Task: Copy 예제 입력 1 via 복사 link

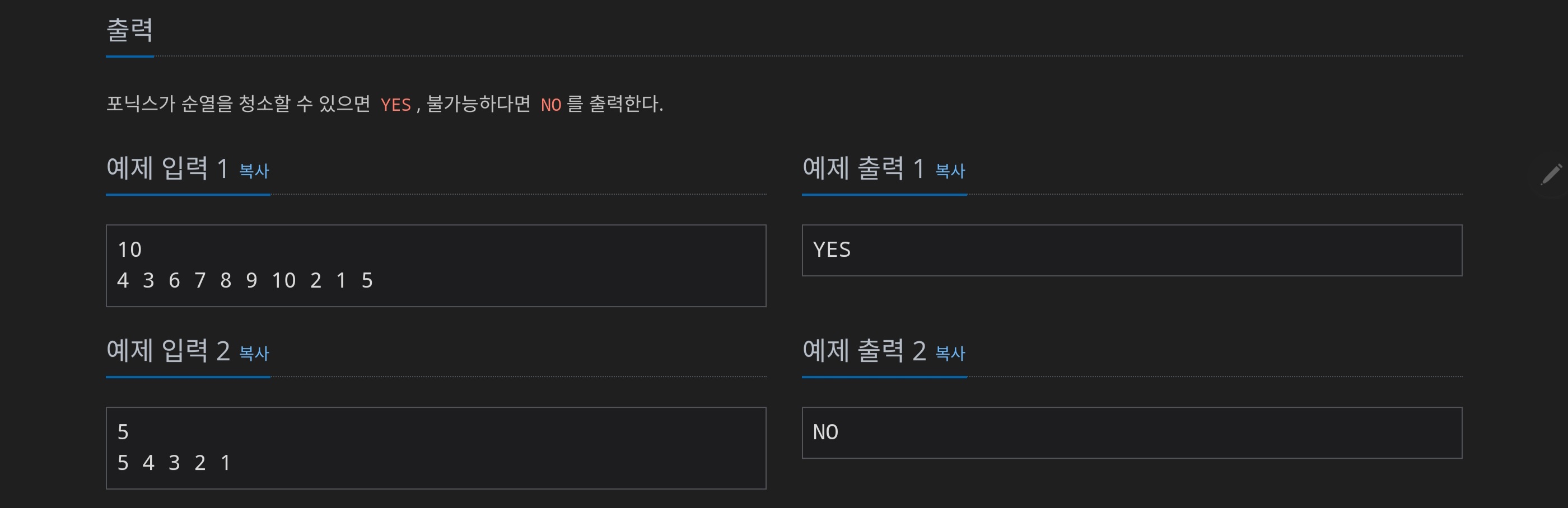Action: [254, 171]
